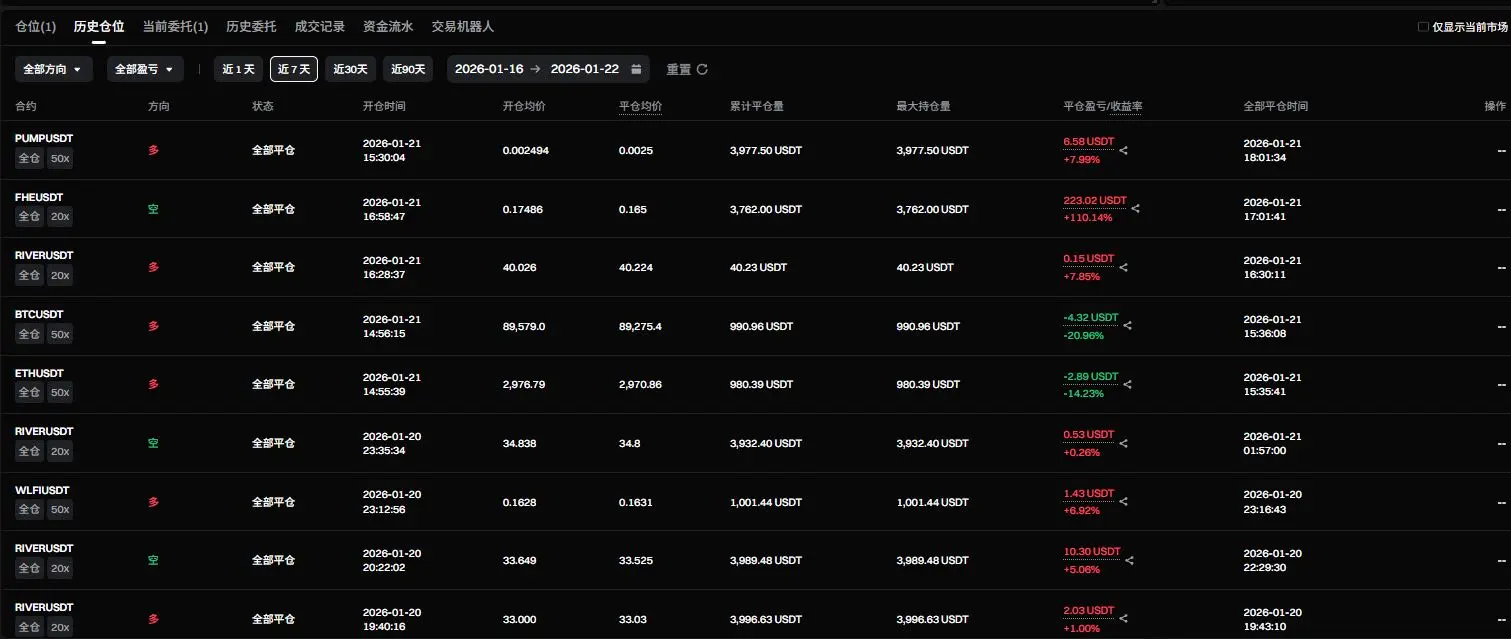Open the 当前委托(1) tab
The width and height of the screenshot is (1511, 639).
(175, 27)
